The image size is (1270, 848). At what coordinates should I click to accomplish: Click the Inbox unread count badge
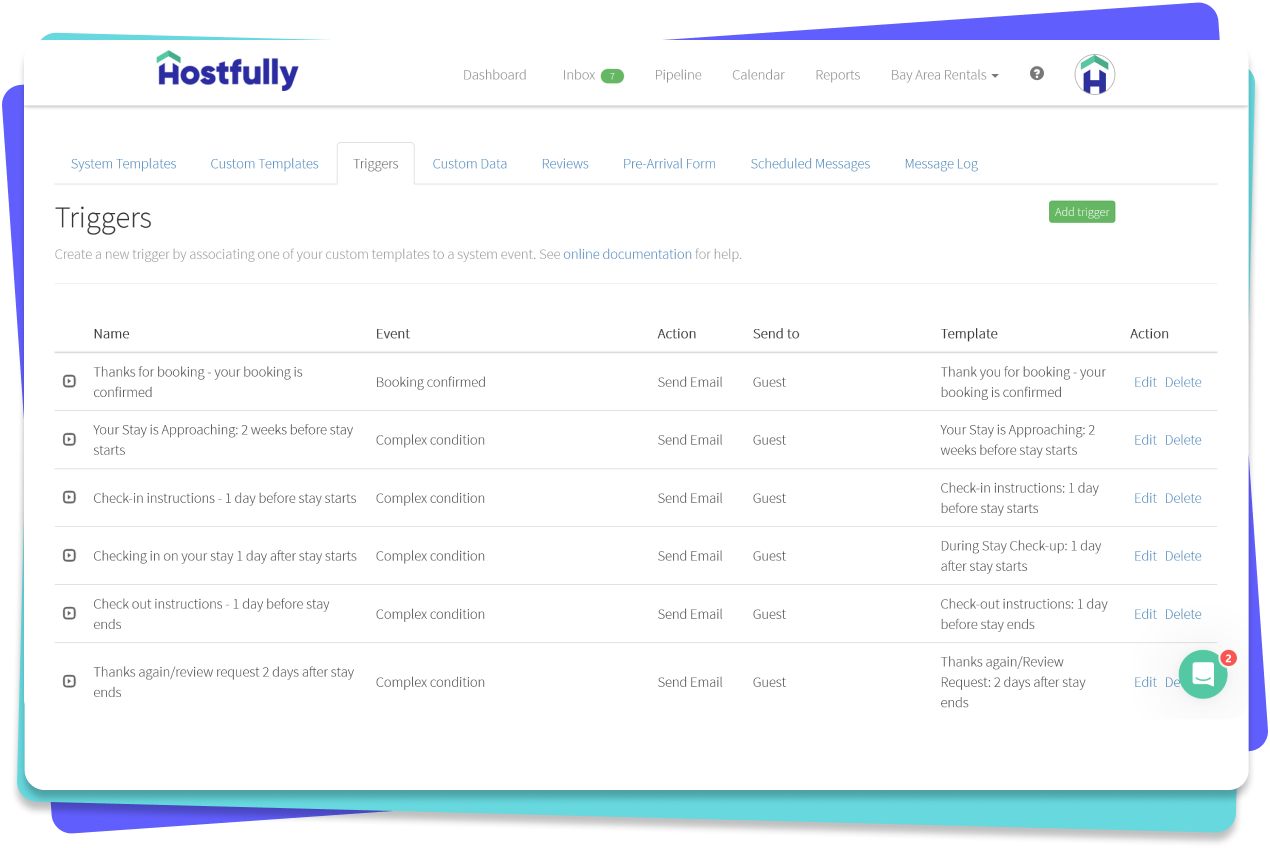(612, 76)
